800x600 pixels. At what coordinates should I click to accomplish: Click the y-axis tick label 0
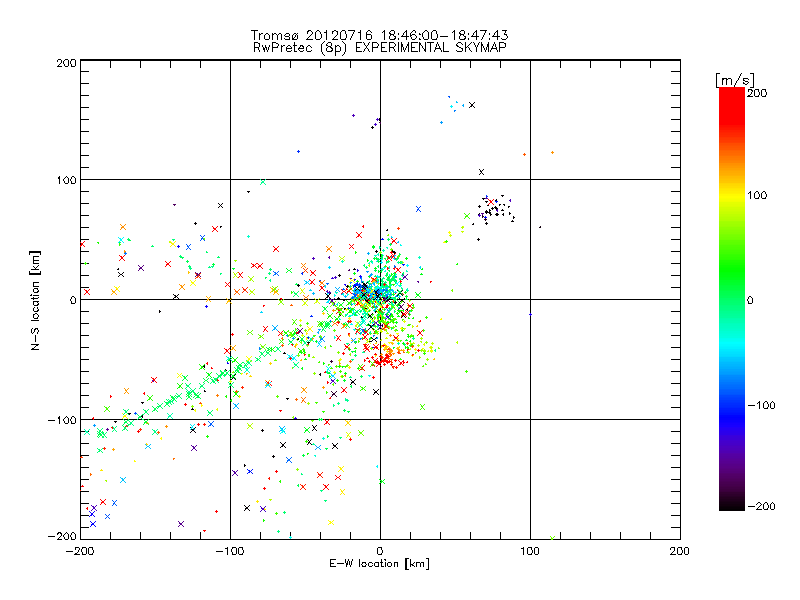(x=73, y=300)
